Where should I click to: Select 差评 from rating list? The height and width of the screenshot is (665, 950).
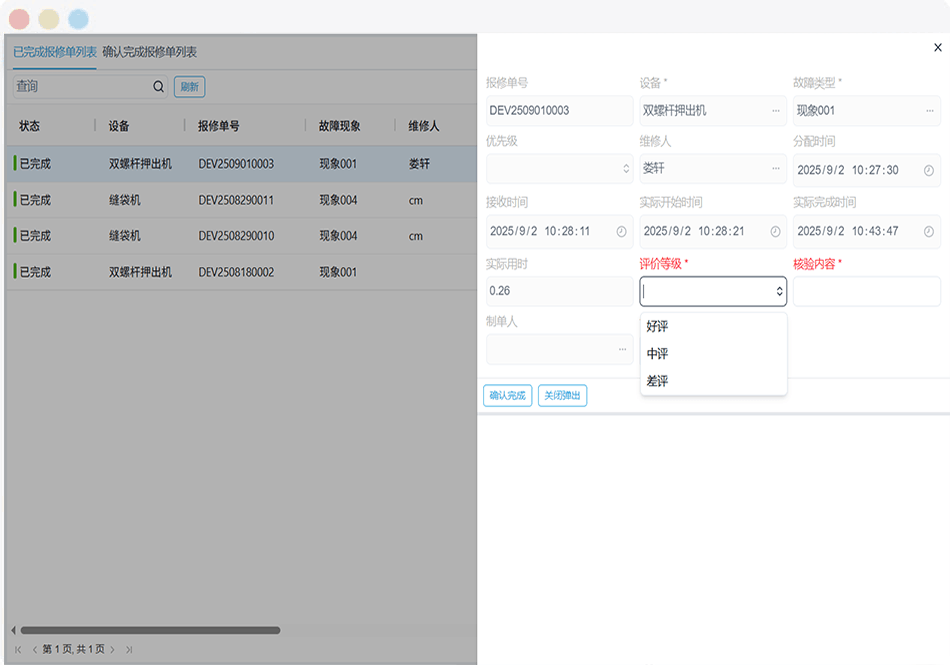pyautogui.click(x=713, y=381)
